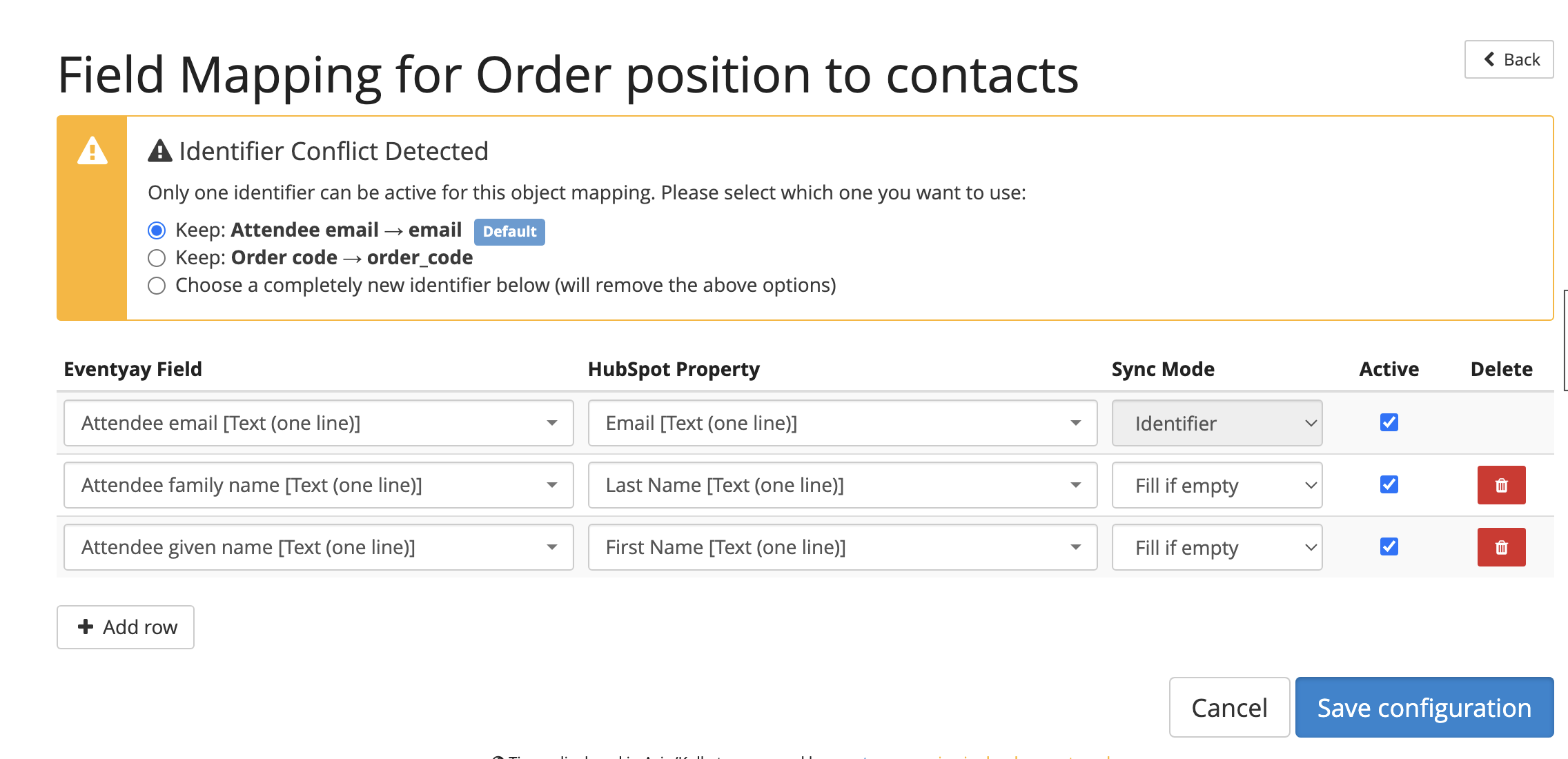This screenshot has width=1568, height=759.
Task: Click the yellow warning triangle icon
Action: (x=92, y=150)
